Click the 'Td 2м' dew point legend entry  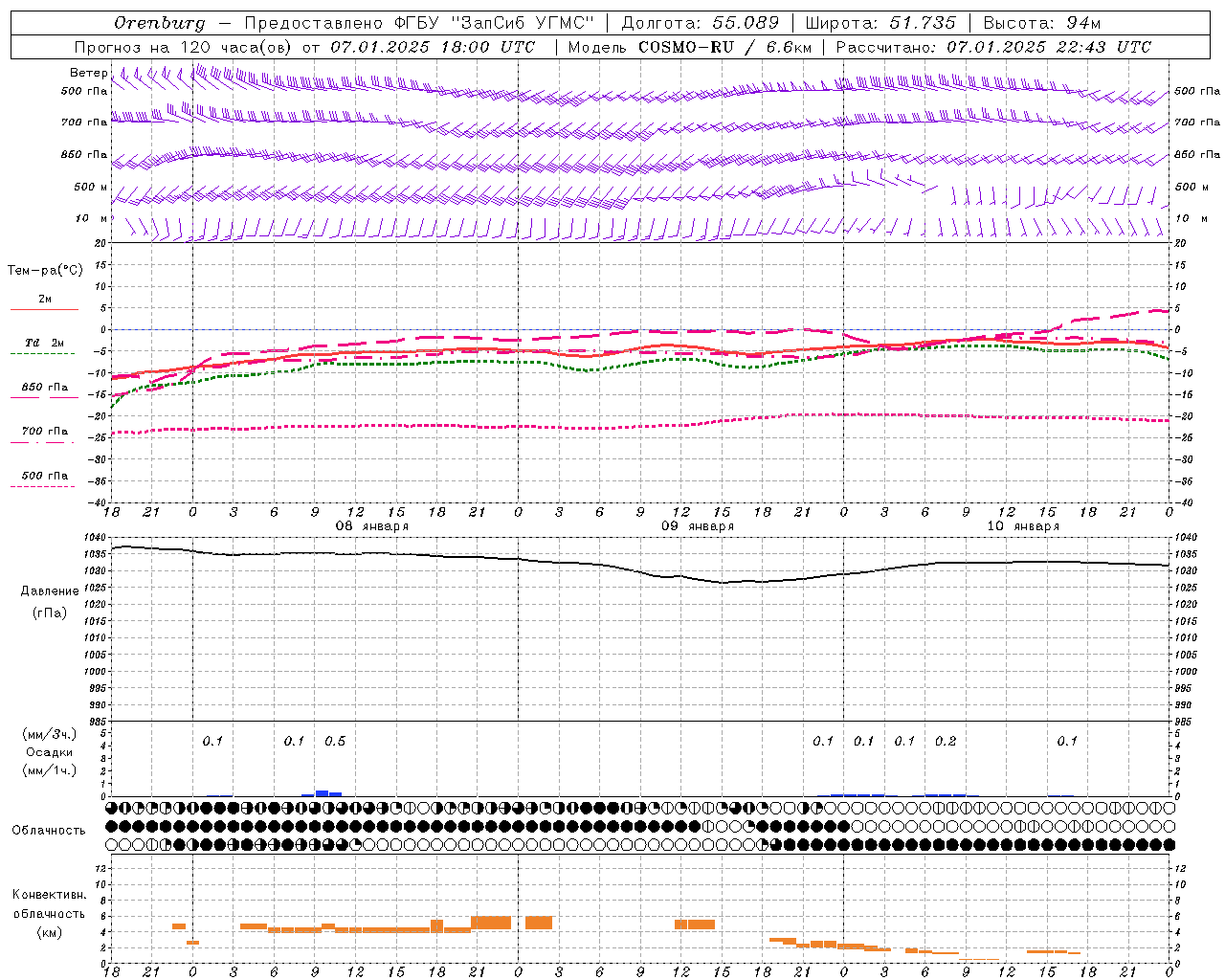click(x=45, y=343)
